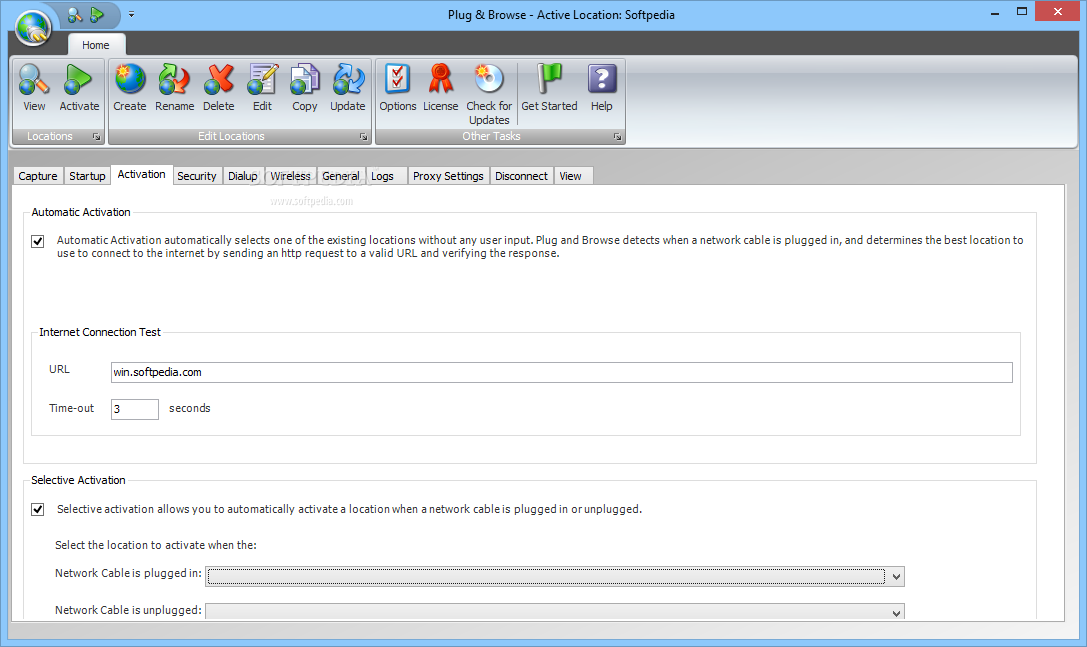Toggle the Selective activation checkbox
This screenshot has height=647, width=1087.
click(x=38, y=510)
